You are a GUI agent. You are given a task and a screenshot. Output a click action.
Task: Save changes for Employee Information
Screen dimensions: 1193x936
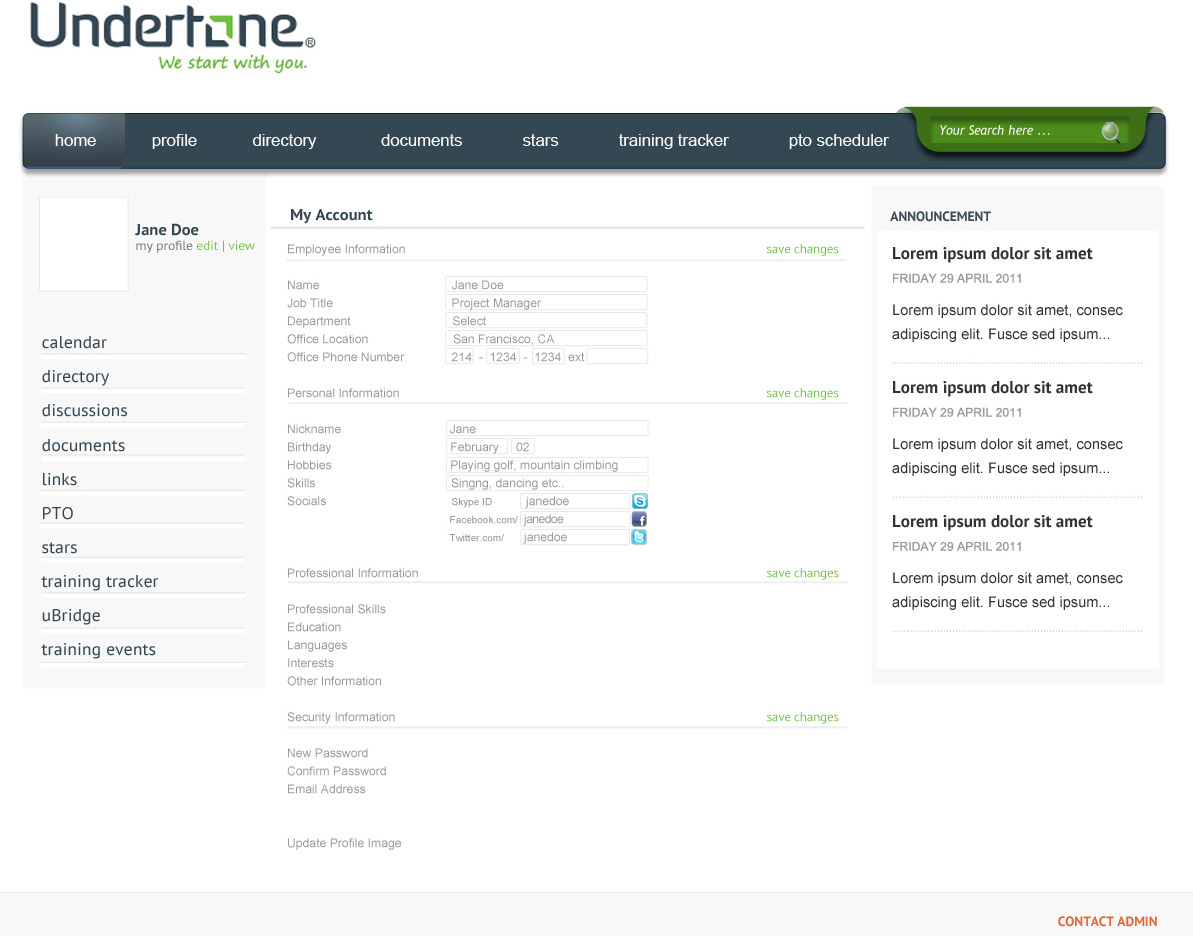(x=802, y=249)
